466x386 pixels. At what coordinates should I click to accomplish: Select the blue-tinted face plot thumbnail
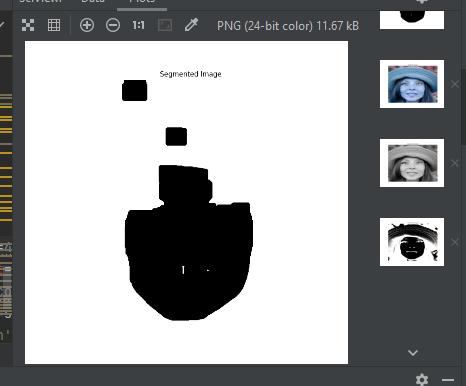(x=412, y=84)
